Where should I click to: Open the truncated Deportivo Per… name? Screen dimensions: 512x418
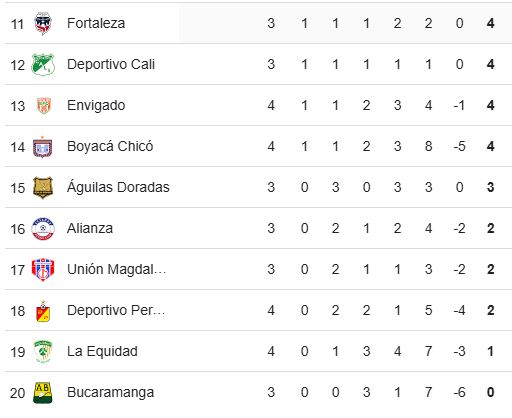[116, 310]
